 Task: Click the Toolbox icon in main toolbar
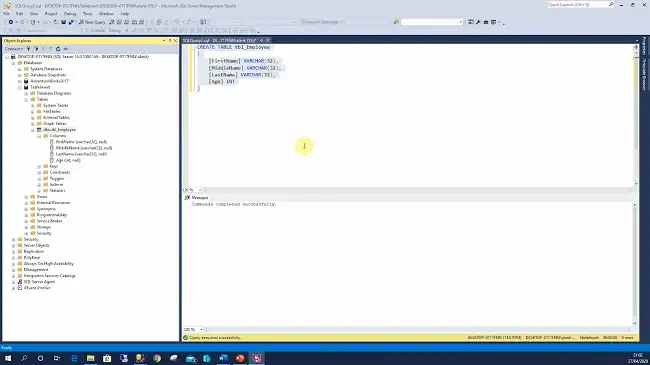click(486, 22)
